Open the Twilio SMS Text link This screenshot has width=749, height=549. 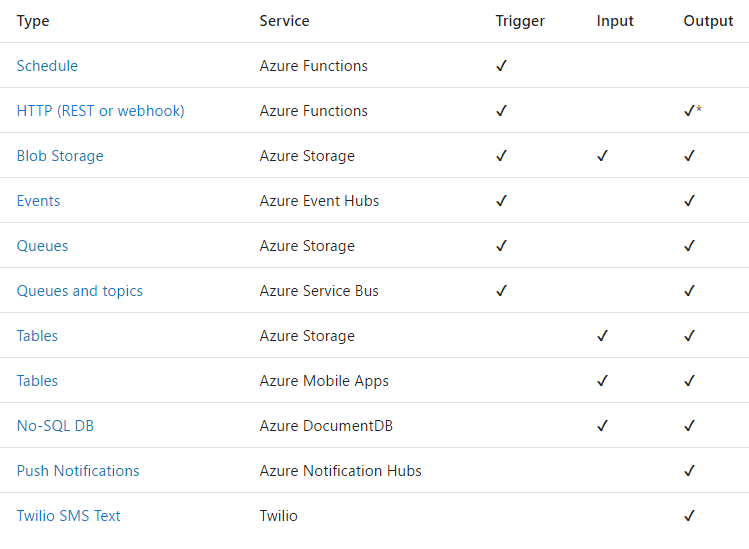coord(68,516)
